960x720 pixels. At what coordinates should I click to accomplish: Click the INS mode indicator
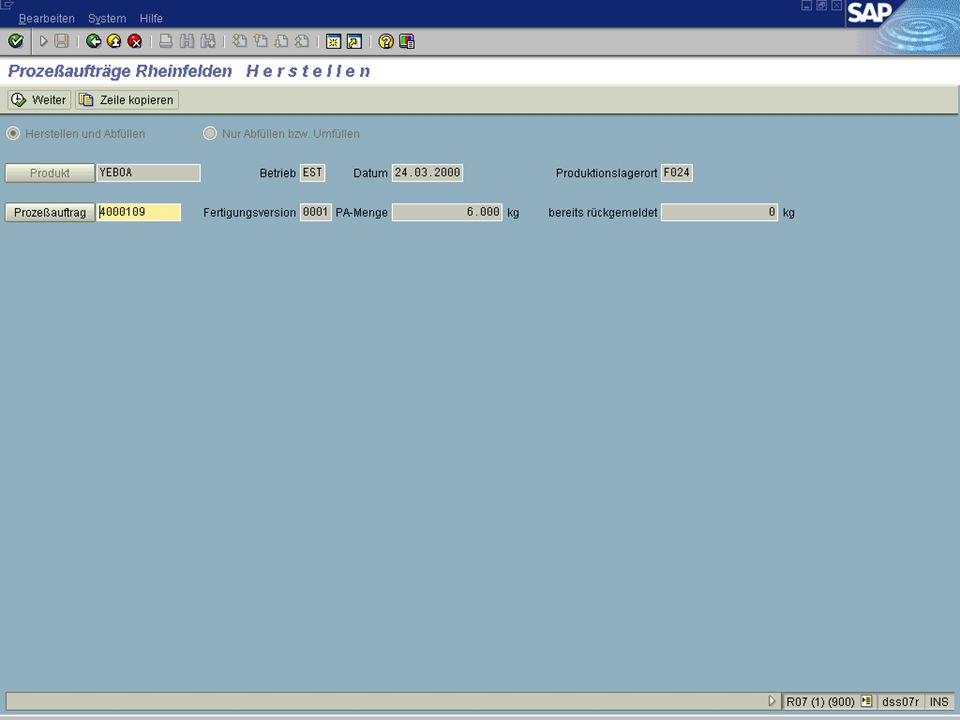click(x=939, y=702)
